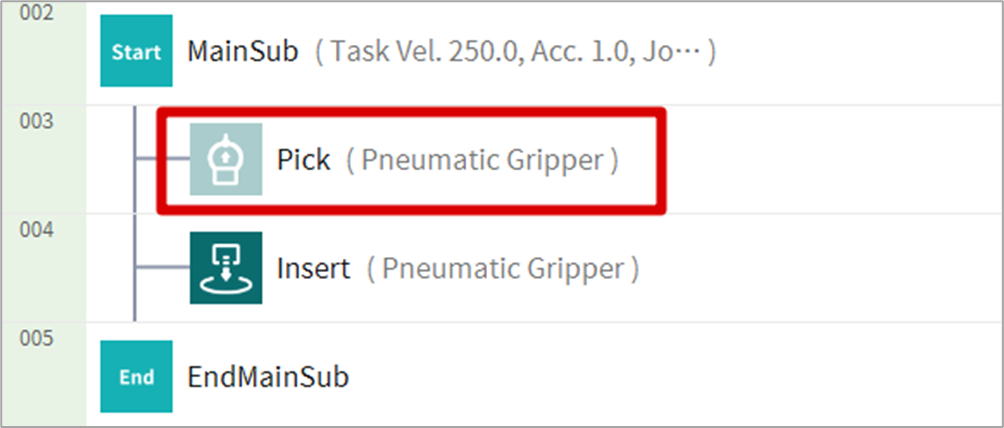Click line number 004

(37, 230)
